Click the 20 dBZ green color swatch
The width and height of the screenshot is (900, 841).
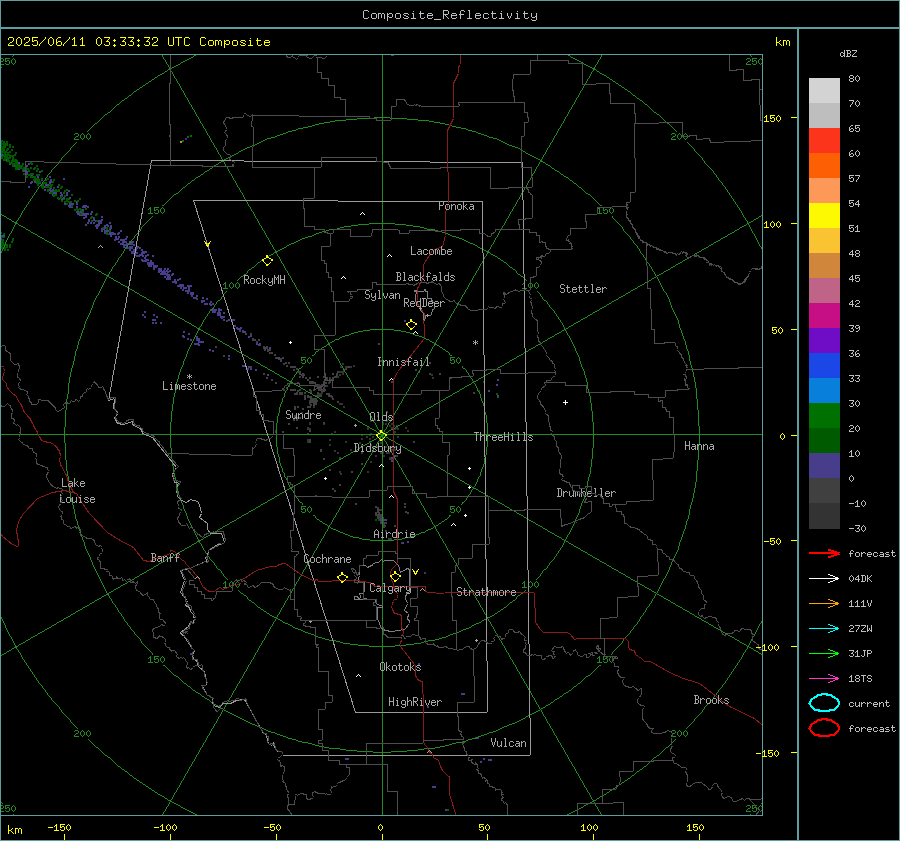point(824,416)
